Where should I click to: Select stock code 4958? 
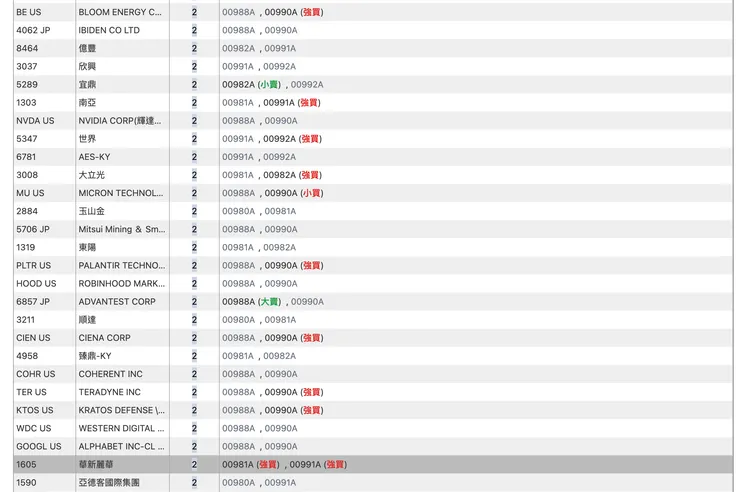click(27, 356)
